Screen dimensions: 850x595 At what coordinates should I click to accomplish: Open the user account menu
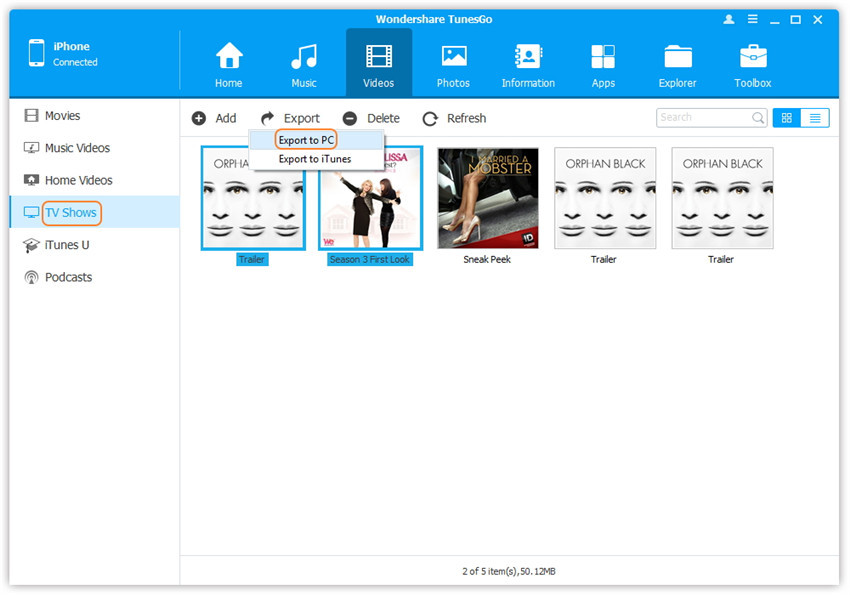click(x=727, y=20)
